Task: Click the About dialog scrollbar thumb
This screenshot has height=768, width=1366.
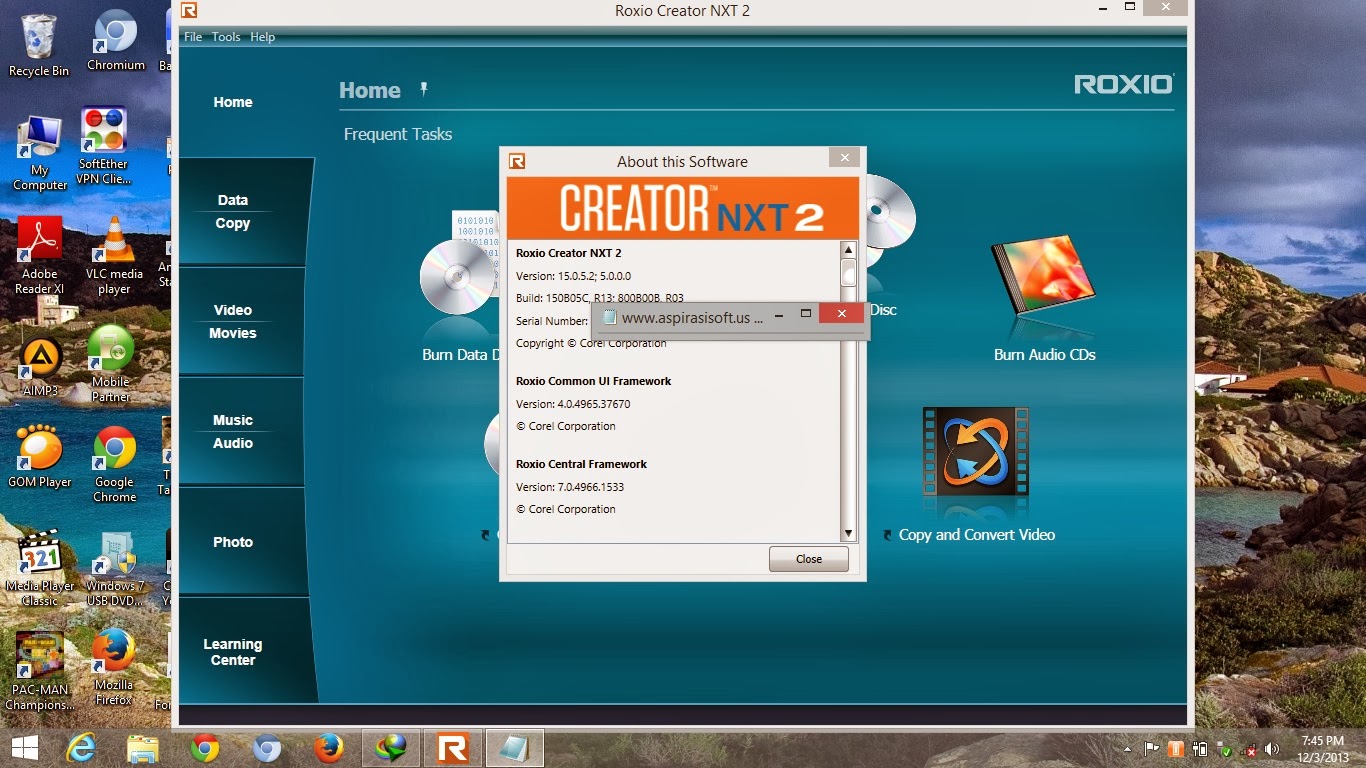Action: [848, 272]
